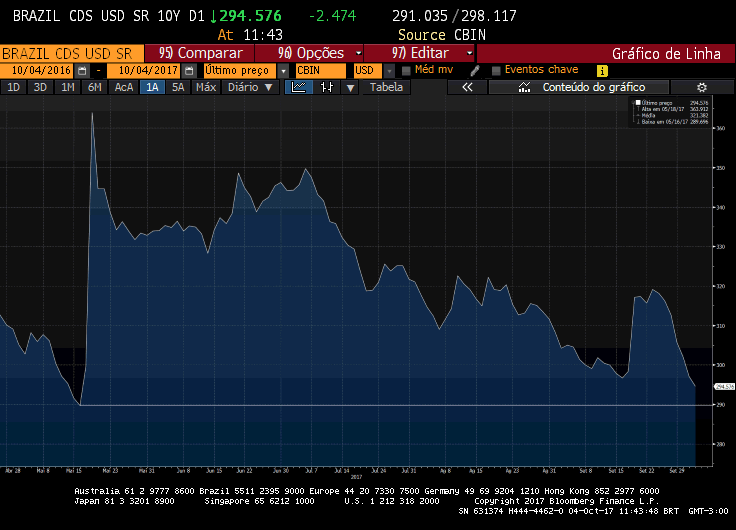Switch to the bar/candle chart icon
This screenshot has height=530, width=736.
[326, 87]
